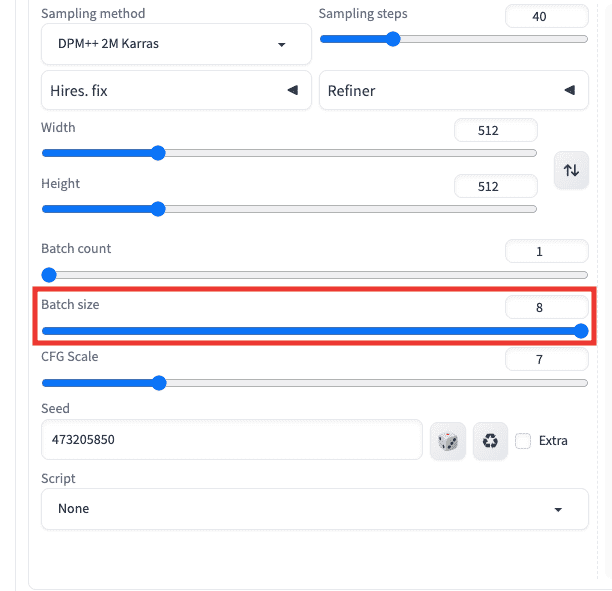Click the Width slider track
This screenshot has height=591, width=612.
289,153
